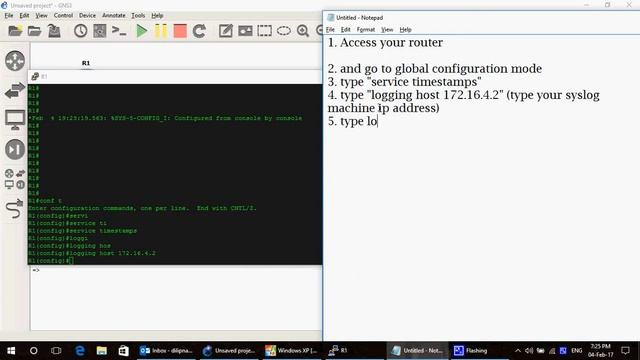640x360 pixels.
Task: Click the GNS3 open project folder icon
Action: (x=34, y=31)
